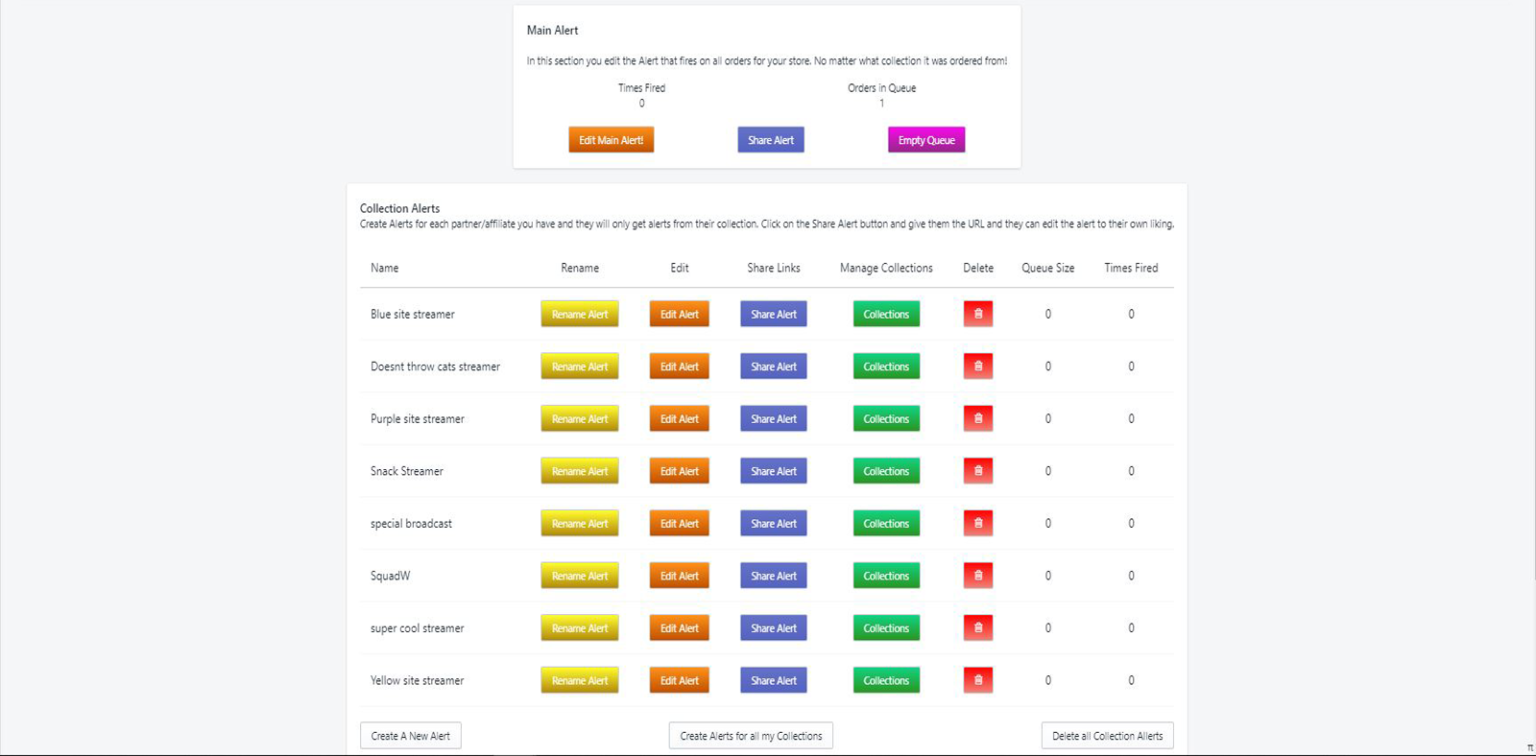1536x756 pixels.
Task: Edit the super cool streamer alert
Action: (679, 628)
